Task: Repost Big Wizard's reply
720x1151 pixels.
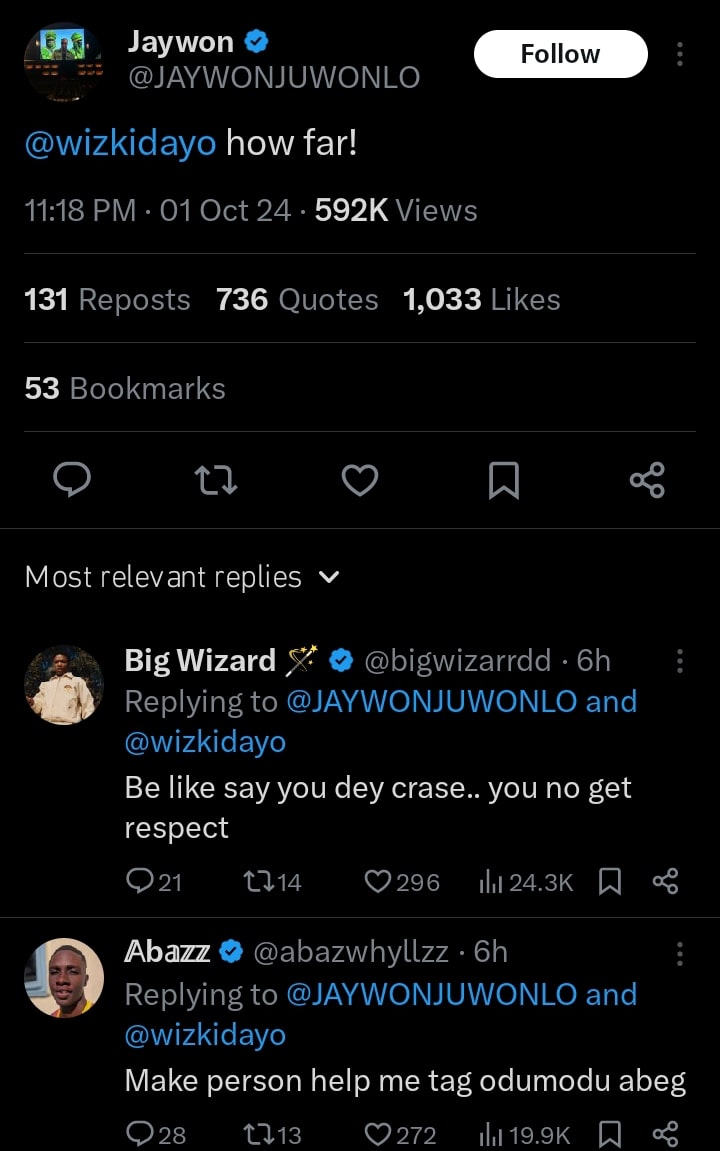Action: coord(257,881)
